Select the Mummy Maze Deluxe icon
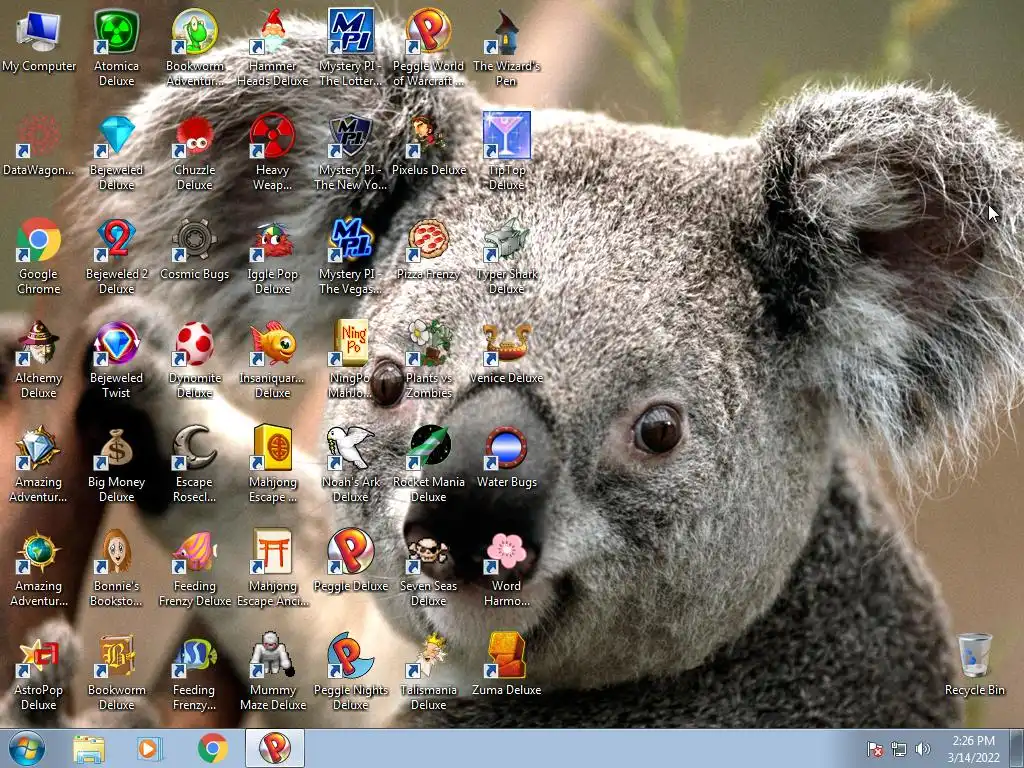Image resolution: width=1024 pixels, height=768 pixels. pos(272,656)
